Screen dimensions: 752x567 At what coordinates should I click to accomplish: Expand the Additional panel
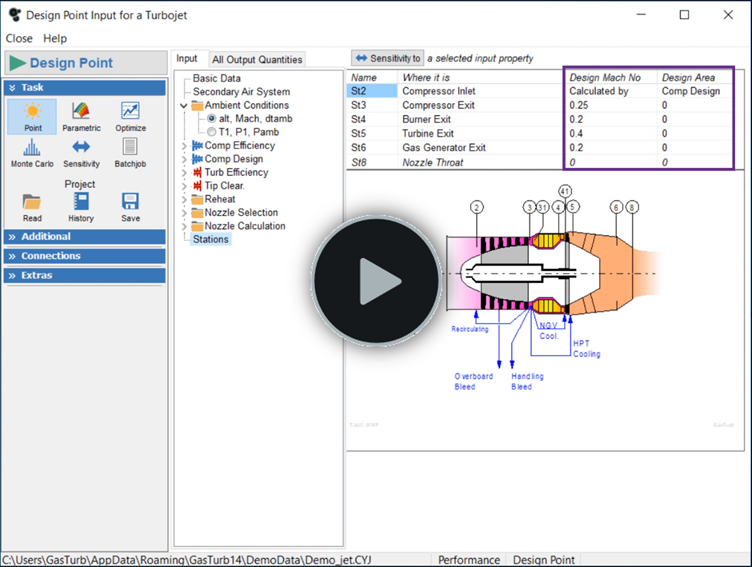click(x=85, y=236)
